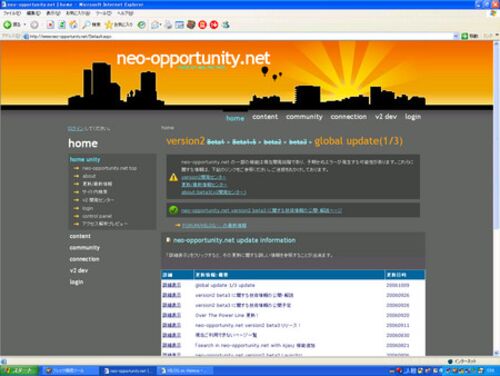Open the Back button history dropdown arrow

(x=25, y=25)
